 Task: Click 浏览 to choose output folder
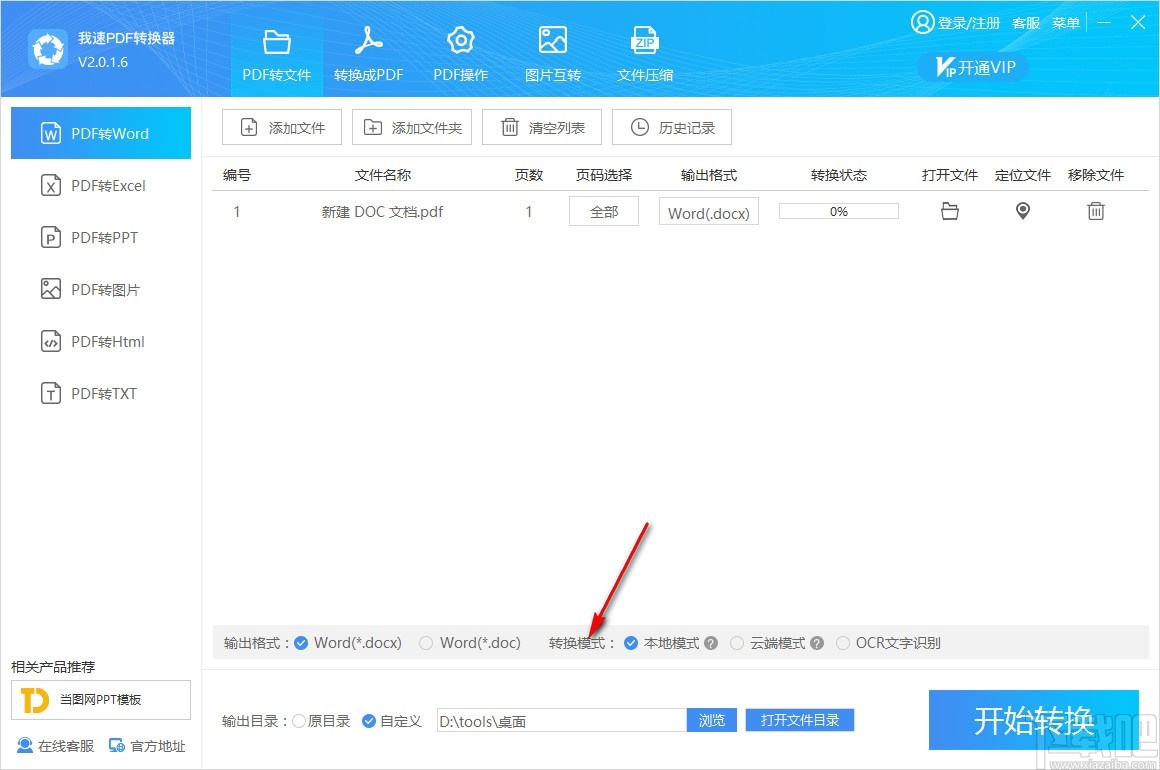[711, 720]
